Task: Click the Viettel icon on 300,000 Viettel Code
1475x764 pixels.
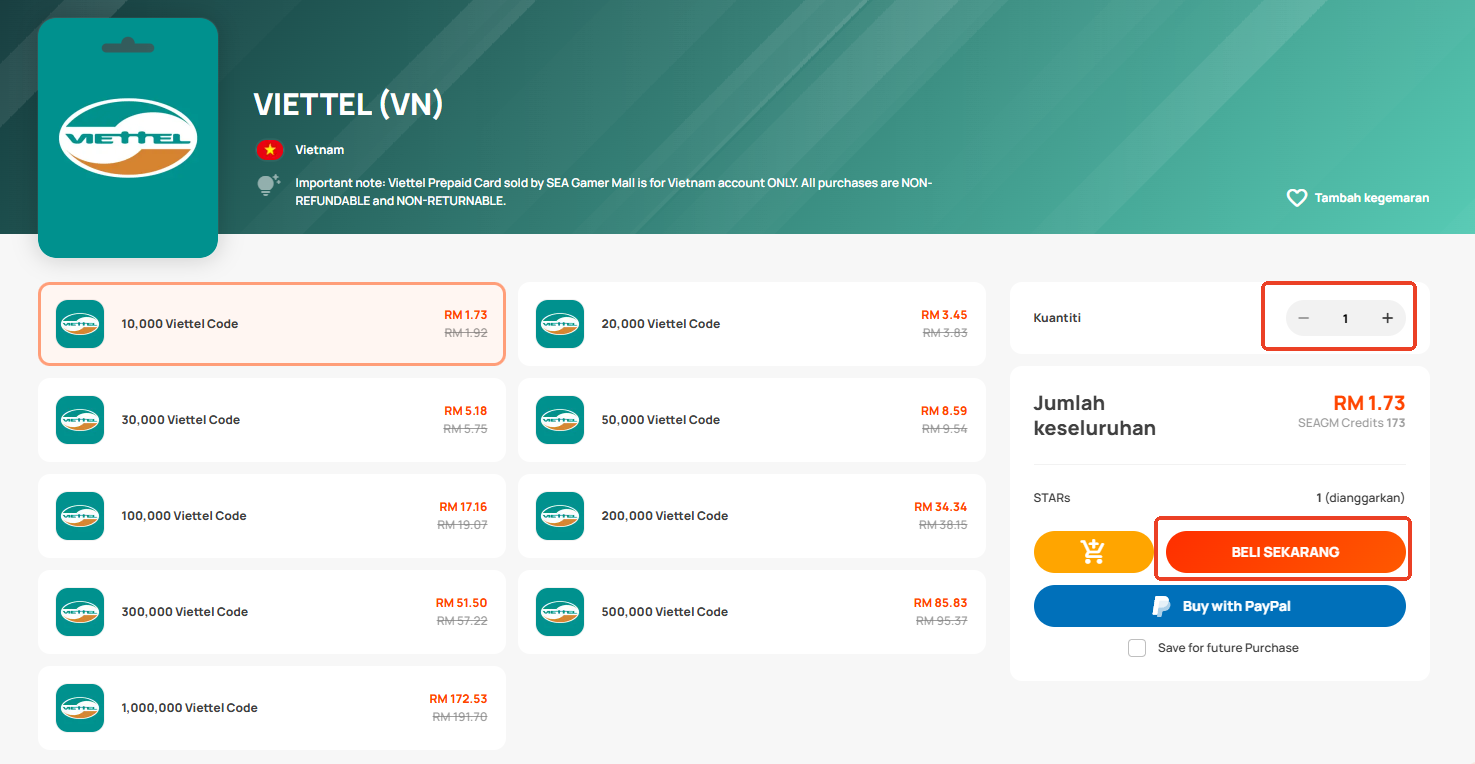Action: [x=80, y=612]
